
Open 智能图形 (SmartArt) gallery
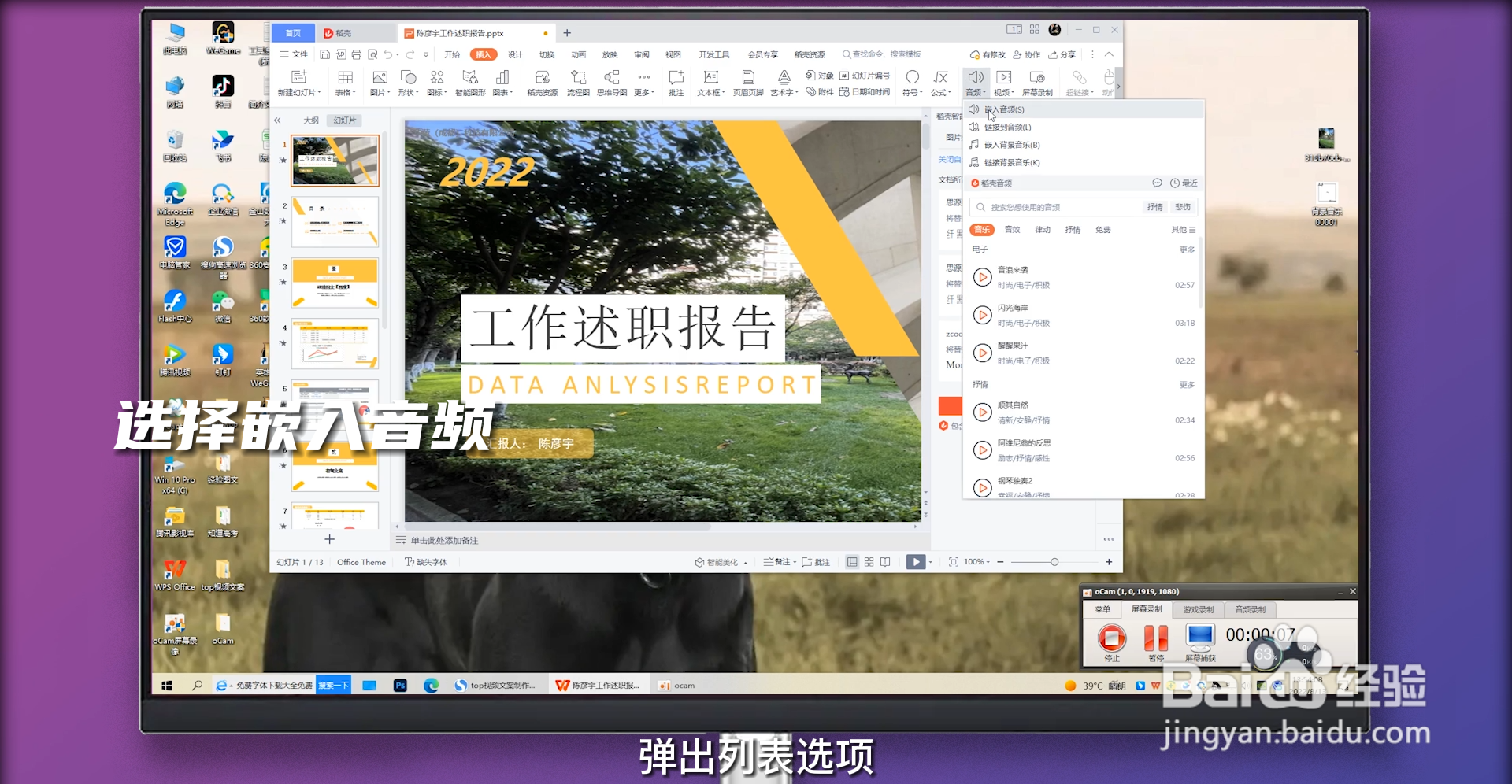[x=469, y=83]
